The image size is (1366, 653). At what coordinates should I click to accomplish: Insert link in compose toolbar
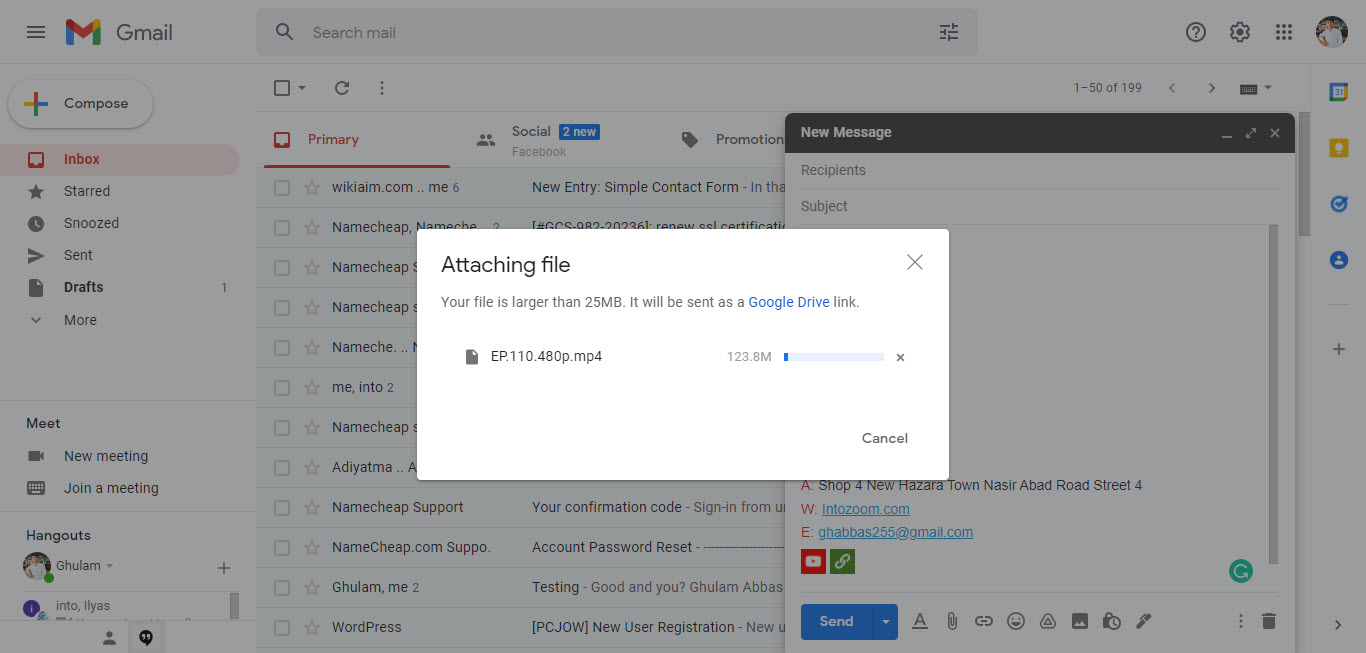984,621
